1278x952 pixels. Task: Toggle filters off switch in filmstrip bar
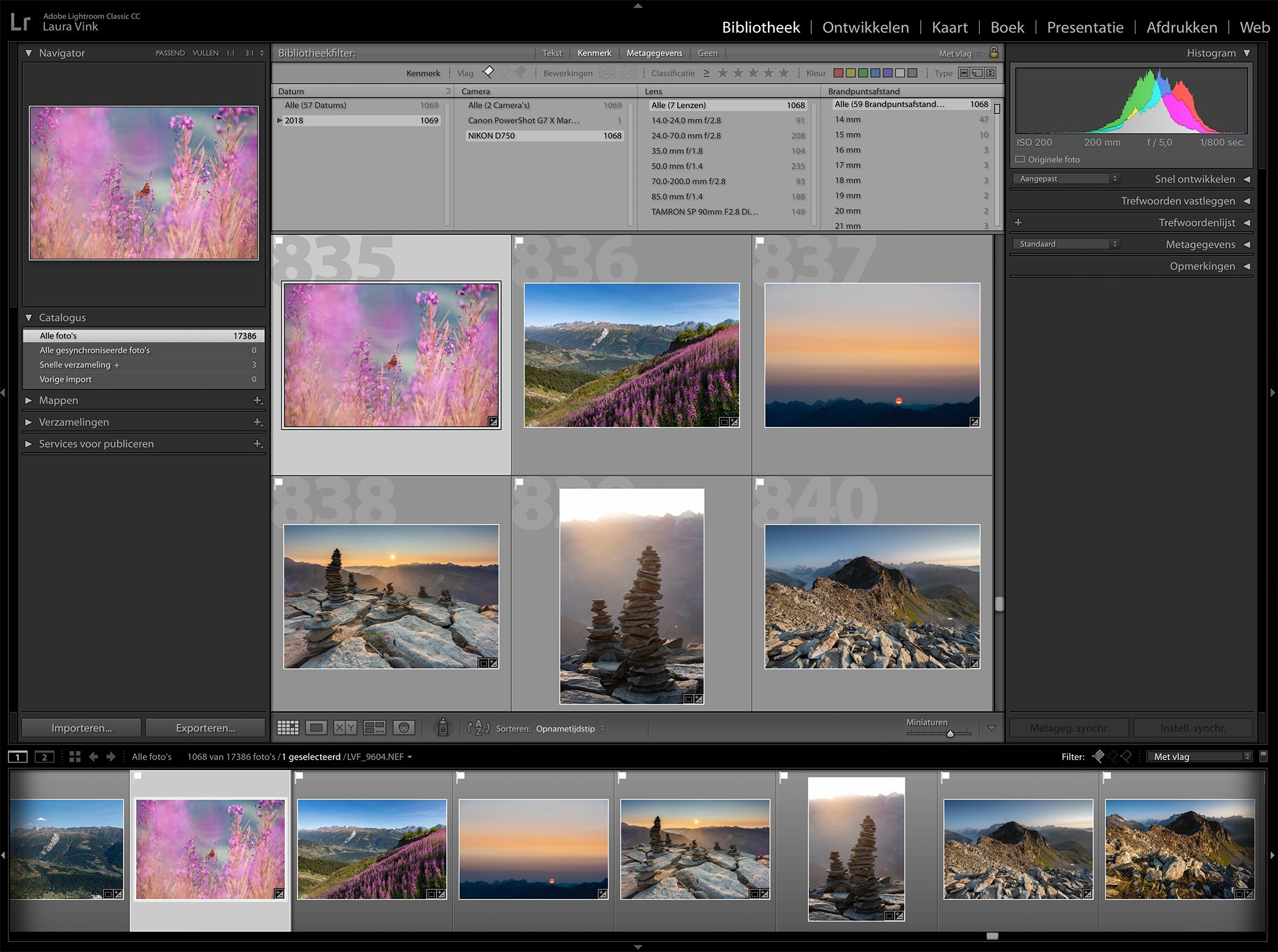pos(1263,756)
